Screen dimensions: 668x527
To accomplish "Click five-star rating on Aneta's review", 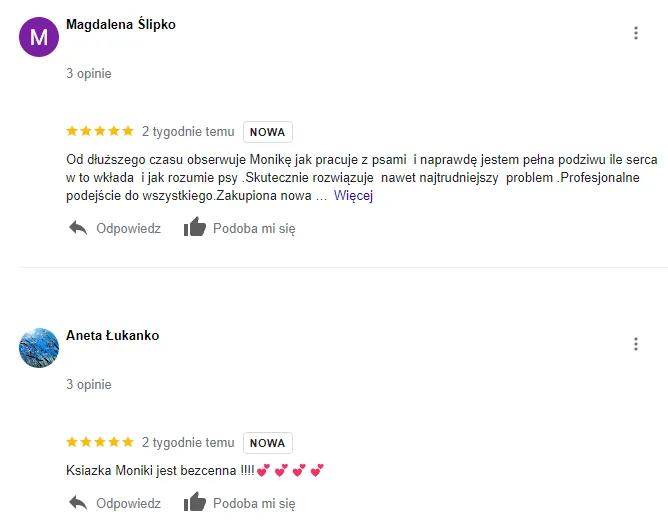I will pos(100,442).
